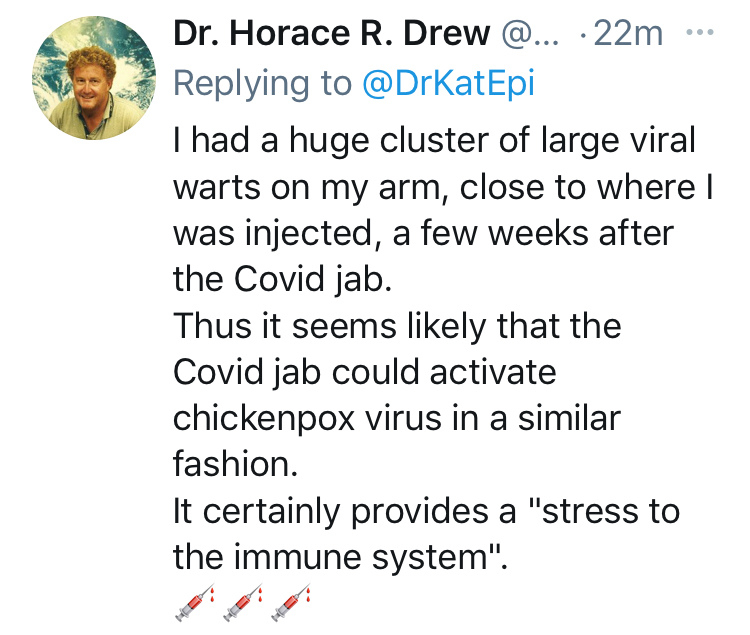Click the first syringe emoji

pos(193,604)
